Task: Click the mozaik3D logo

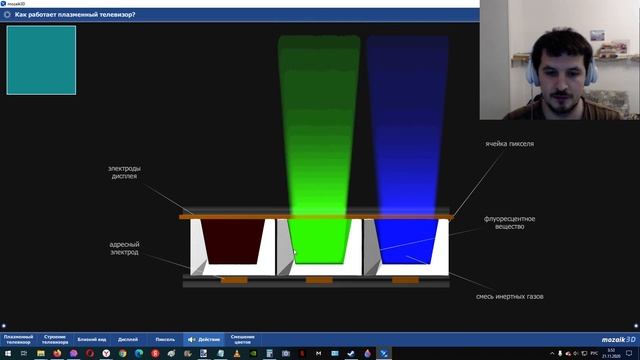Action: click(618, 340)
